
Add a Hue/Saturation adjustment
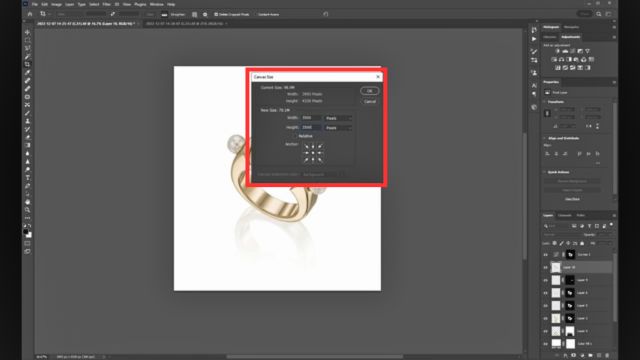point(554,60)
